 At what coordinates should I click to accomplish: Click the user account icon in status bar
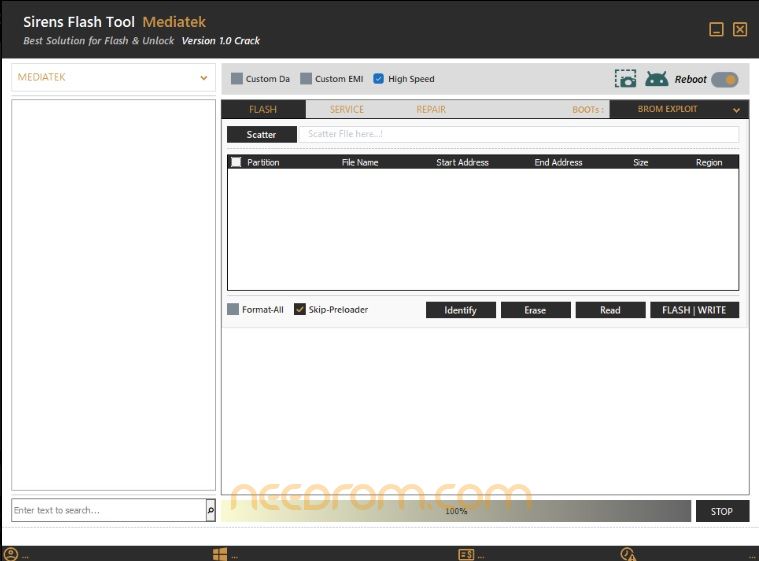[x=11, y=554]
